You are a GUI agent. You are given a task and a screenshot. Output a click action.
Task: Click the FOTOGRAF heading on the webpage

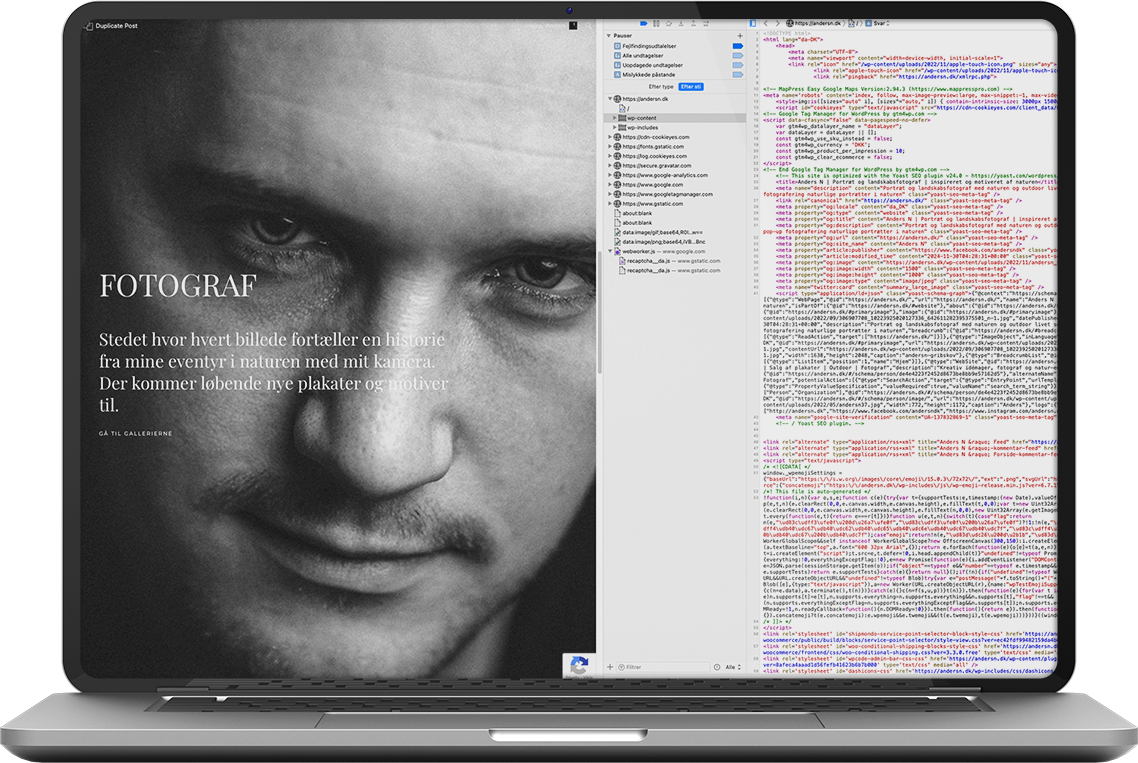pyautogui.click(x=178, y=286)
